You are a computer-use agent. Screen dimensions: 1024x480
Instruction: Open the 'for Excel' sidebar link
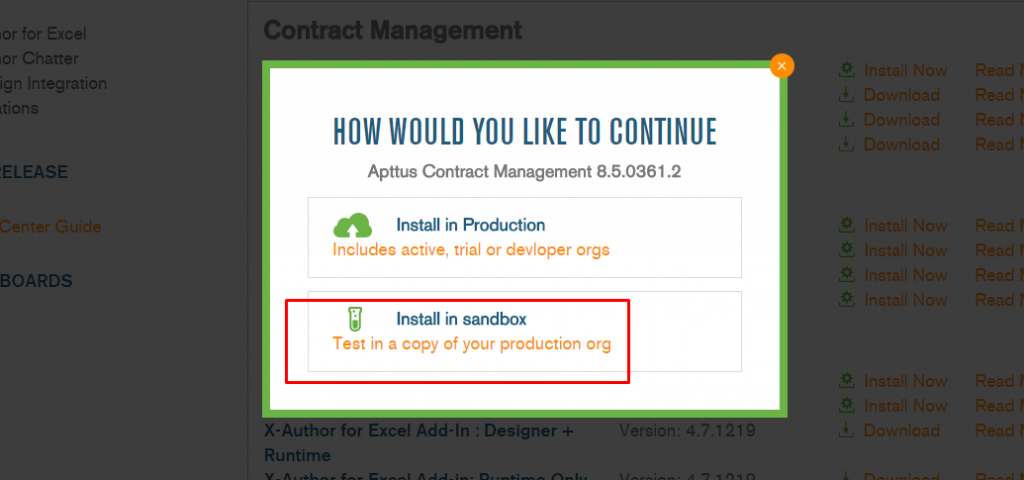click(43, 33)
